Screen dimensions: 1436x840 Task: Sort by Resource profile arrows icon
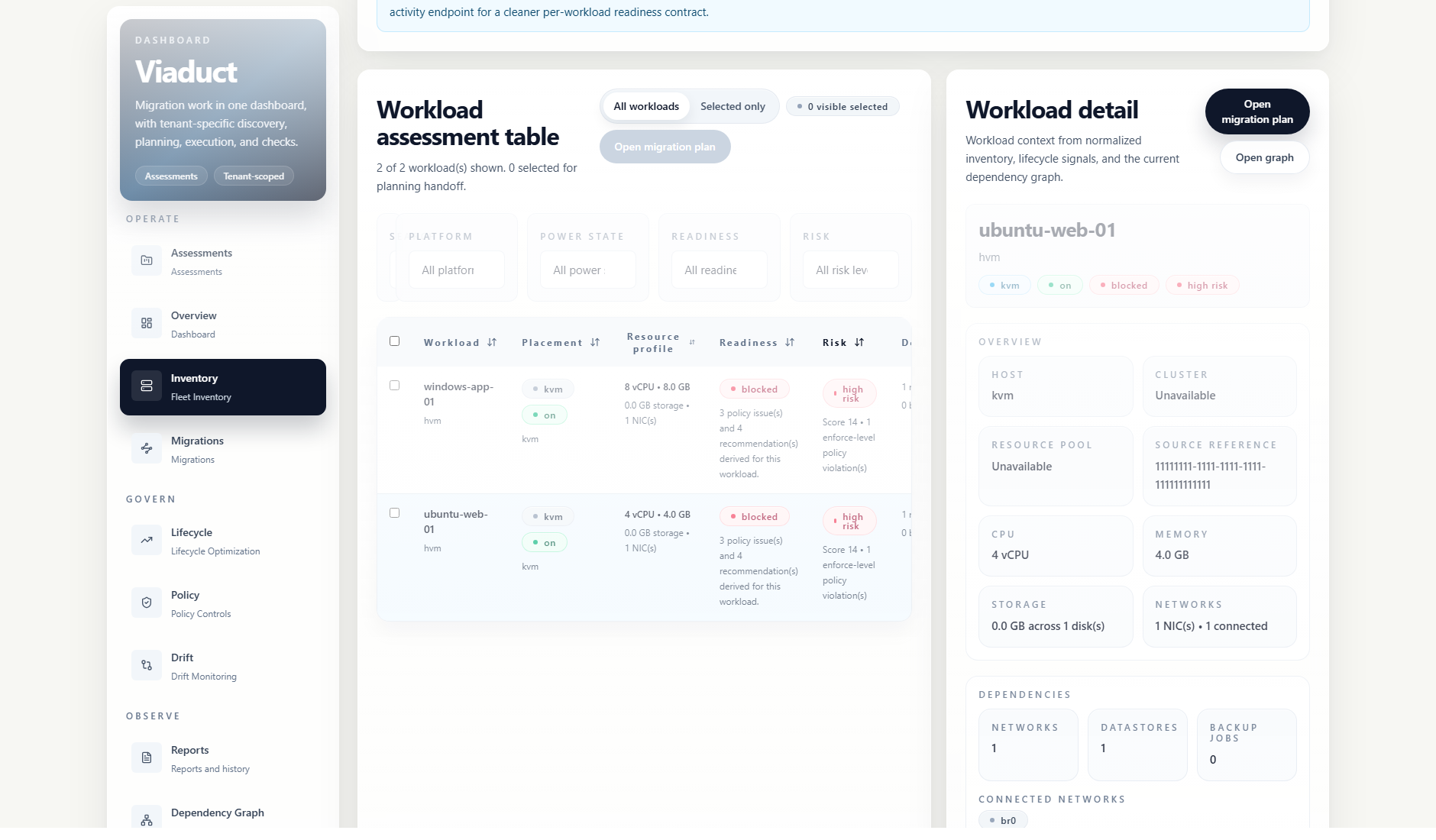692,342
